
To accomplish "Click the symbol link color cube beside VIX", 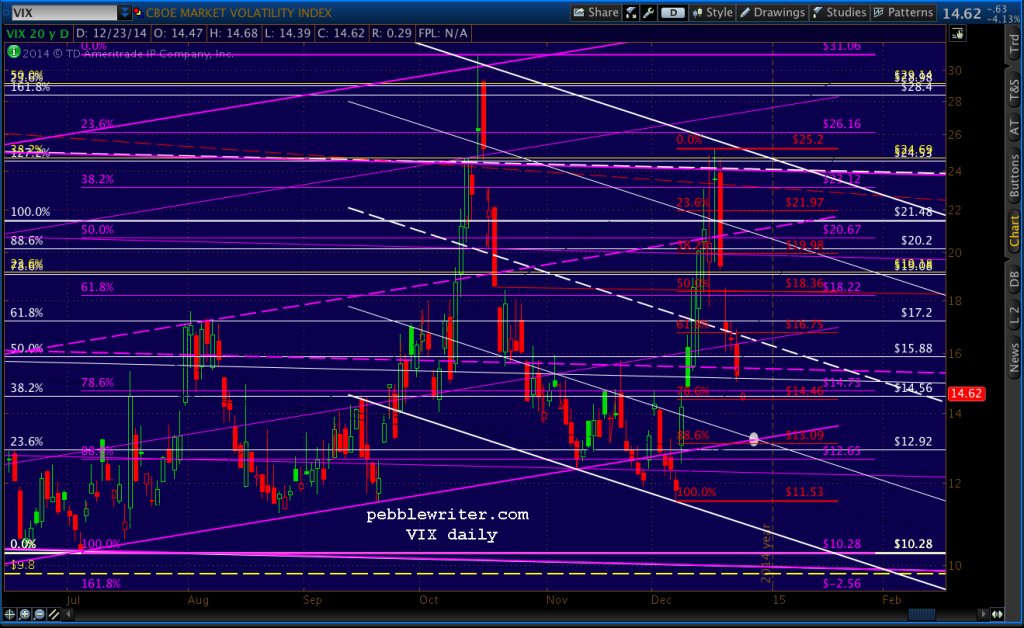I will coord(139,13).
